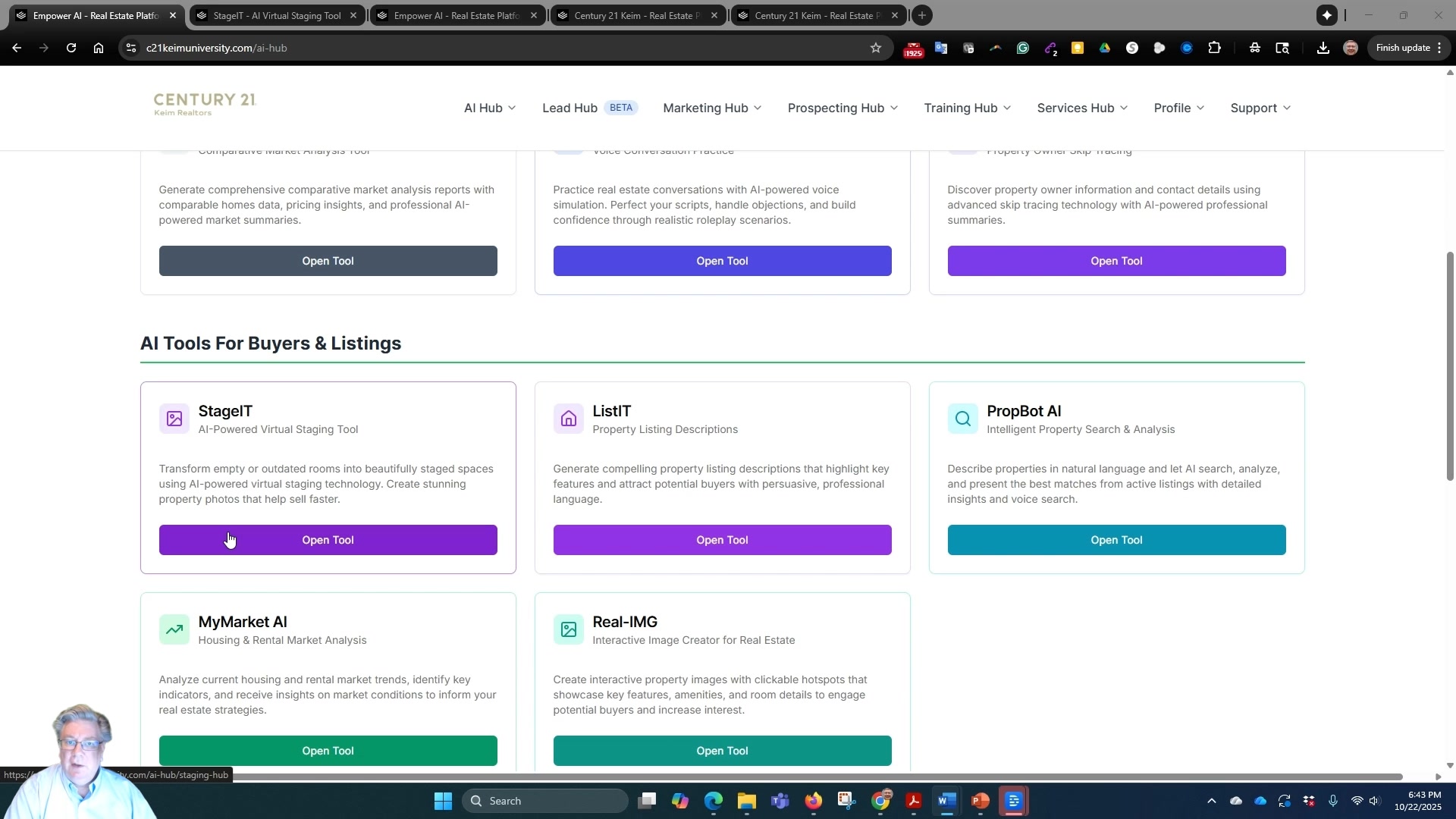
Task: Open the Lead Hub BETA menu item
Action: 590,108
